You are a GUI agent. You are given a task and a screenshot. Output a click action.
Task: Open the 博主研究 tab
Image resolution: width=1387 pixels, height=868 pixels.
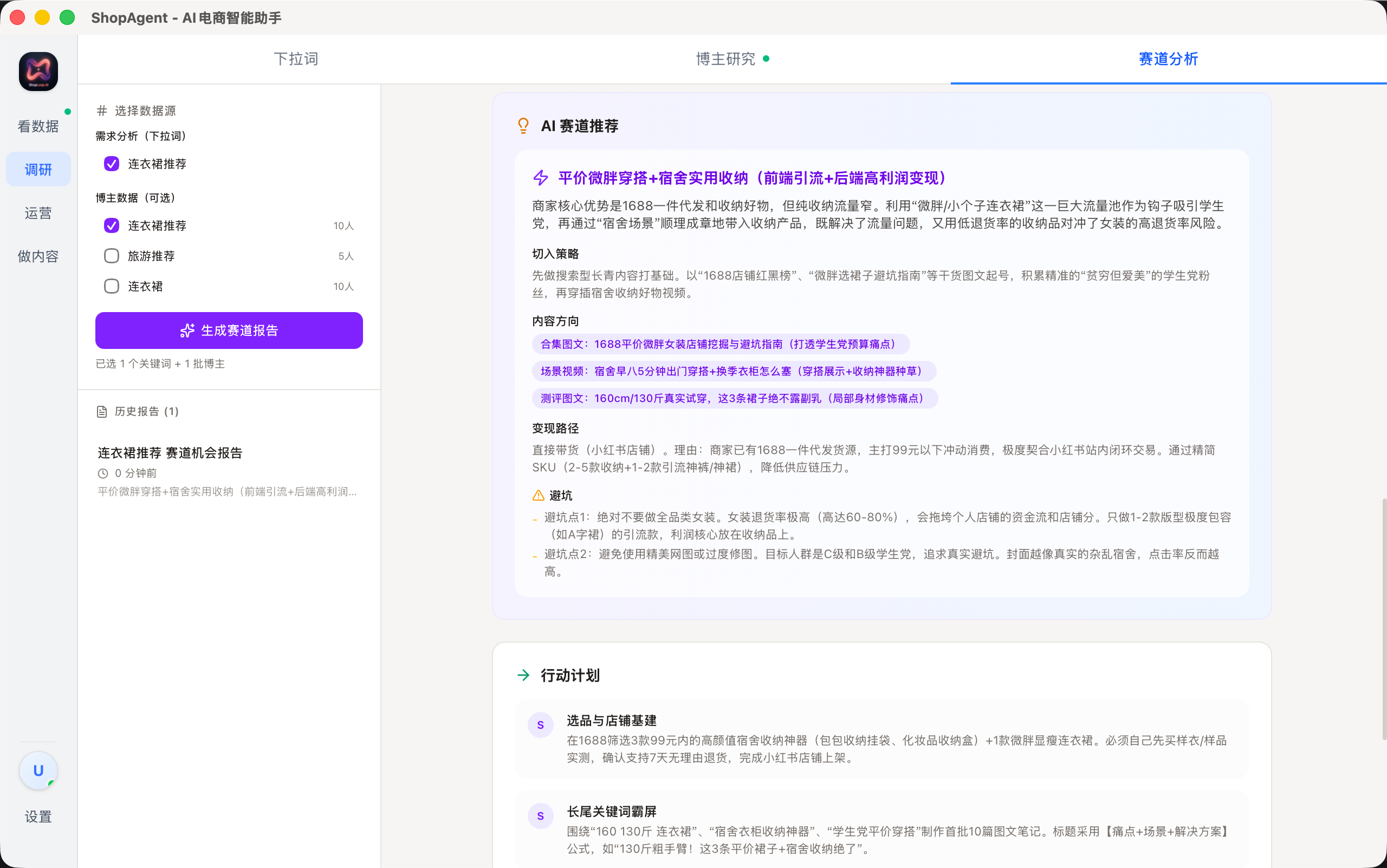726,59
